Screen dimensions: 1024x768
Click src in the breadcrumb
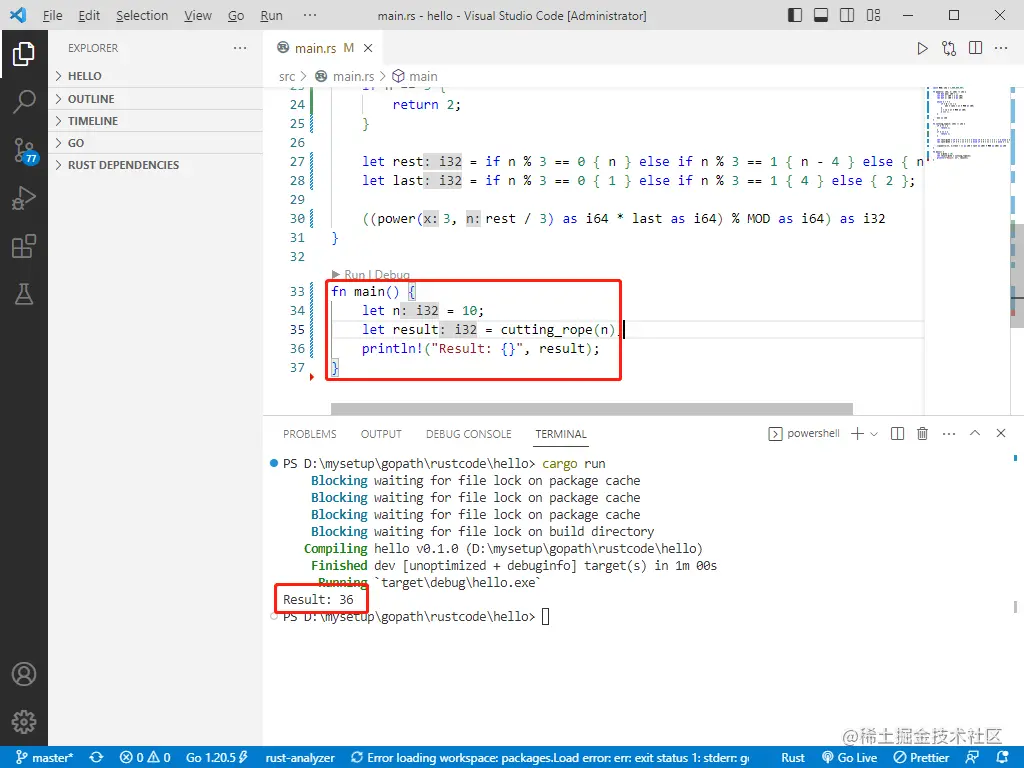coord(287,76)
